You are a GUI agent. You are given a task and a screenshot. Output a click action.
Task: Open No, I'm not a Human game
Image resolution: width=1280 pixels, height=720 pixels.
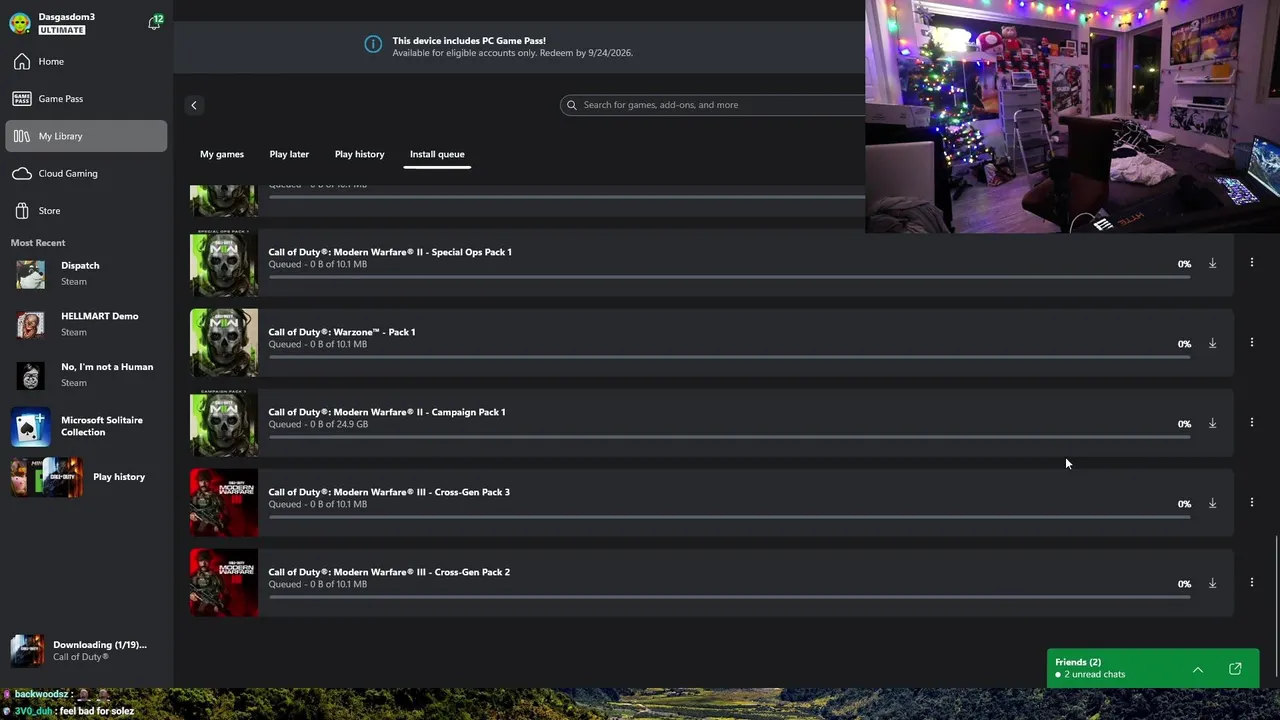click(86, 375)
